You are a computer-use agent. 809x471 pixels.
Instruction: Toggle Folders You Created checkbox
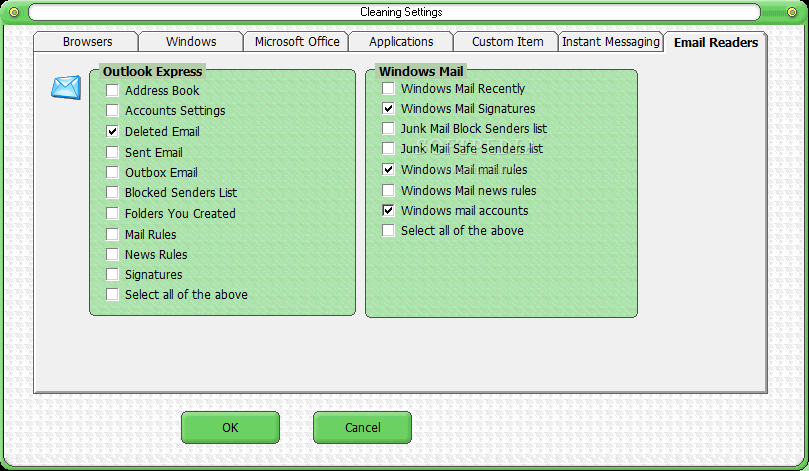click(112, 214)
